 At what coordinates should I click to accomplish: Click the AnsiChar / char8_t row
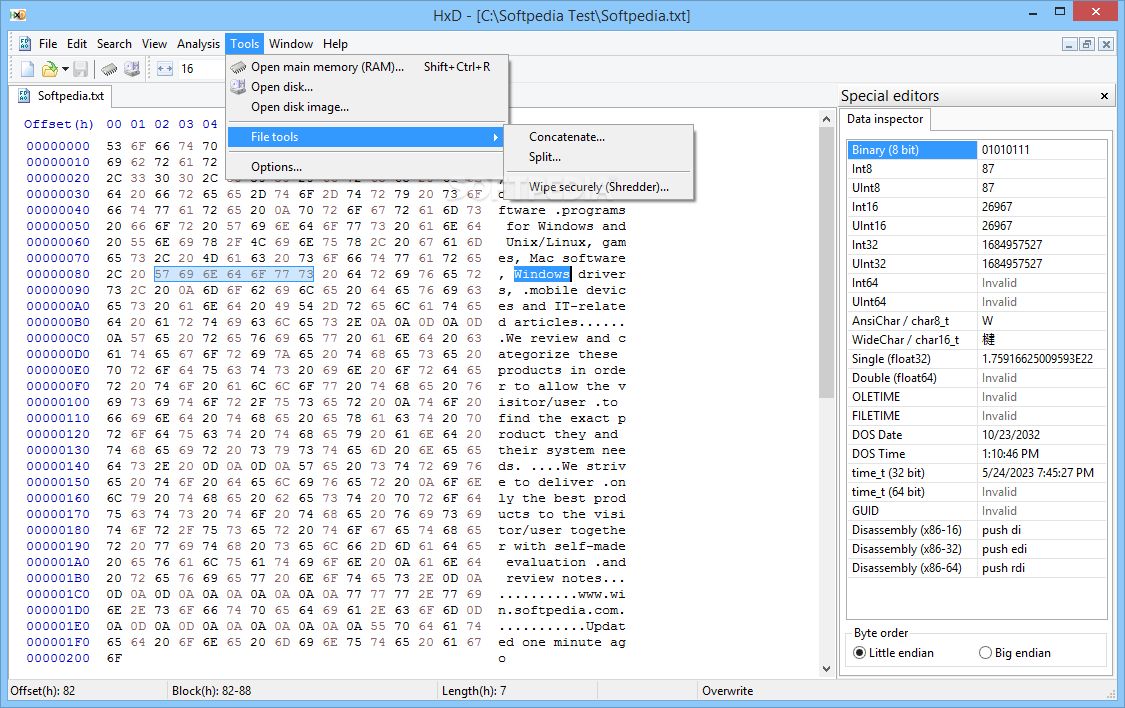[x=977, y=321]
